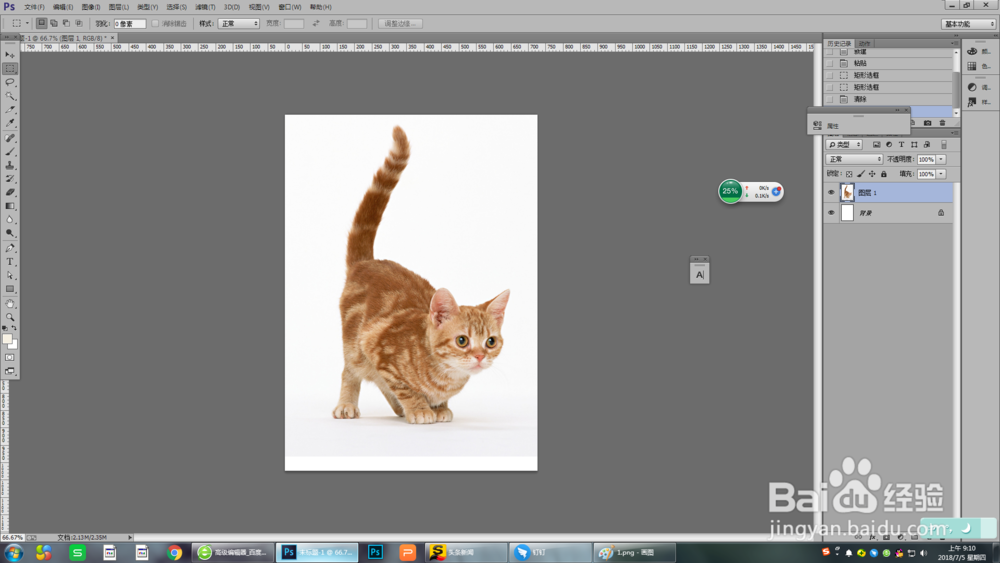Open the 填充 fill slider arrow

pyautogui.click(x=941, y=174)
